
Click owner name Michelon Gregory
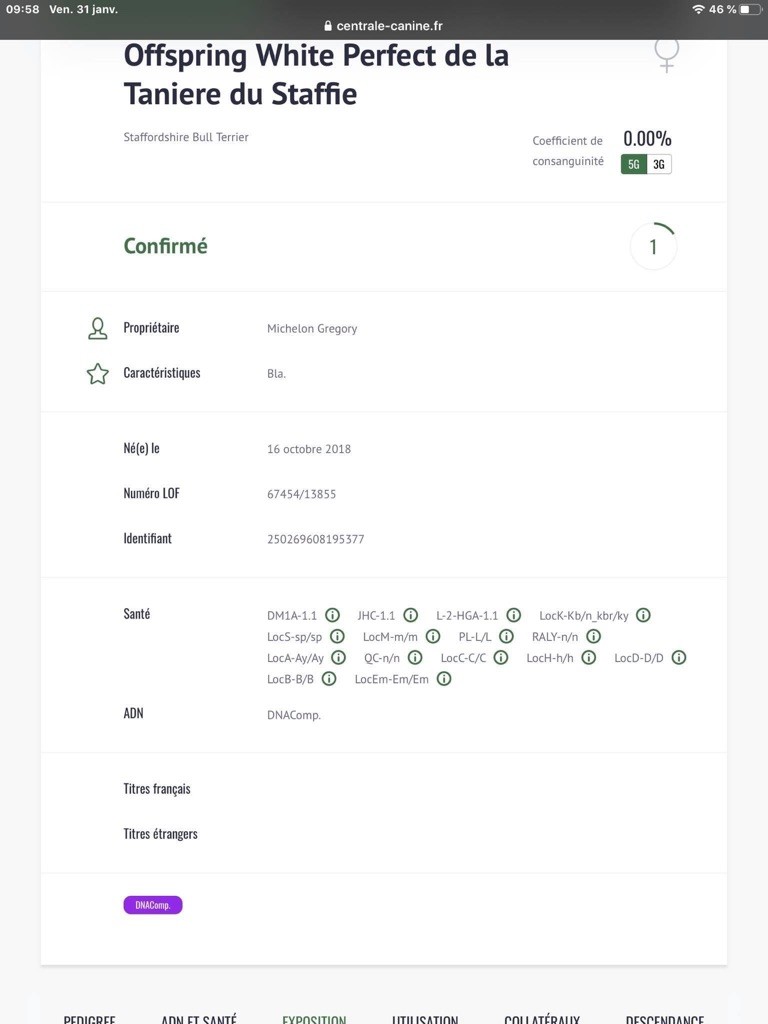[x=312, y=328]
